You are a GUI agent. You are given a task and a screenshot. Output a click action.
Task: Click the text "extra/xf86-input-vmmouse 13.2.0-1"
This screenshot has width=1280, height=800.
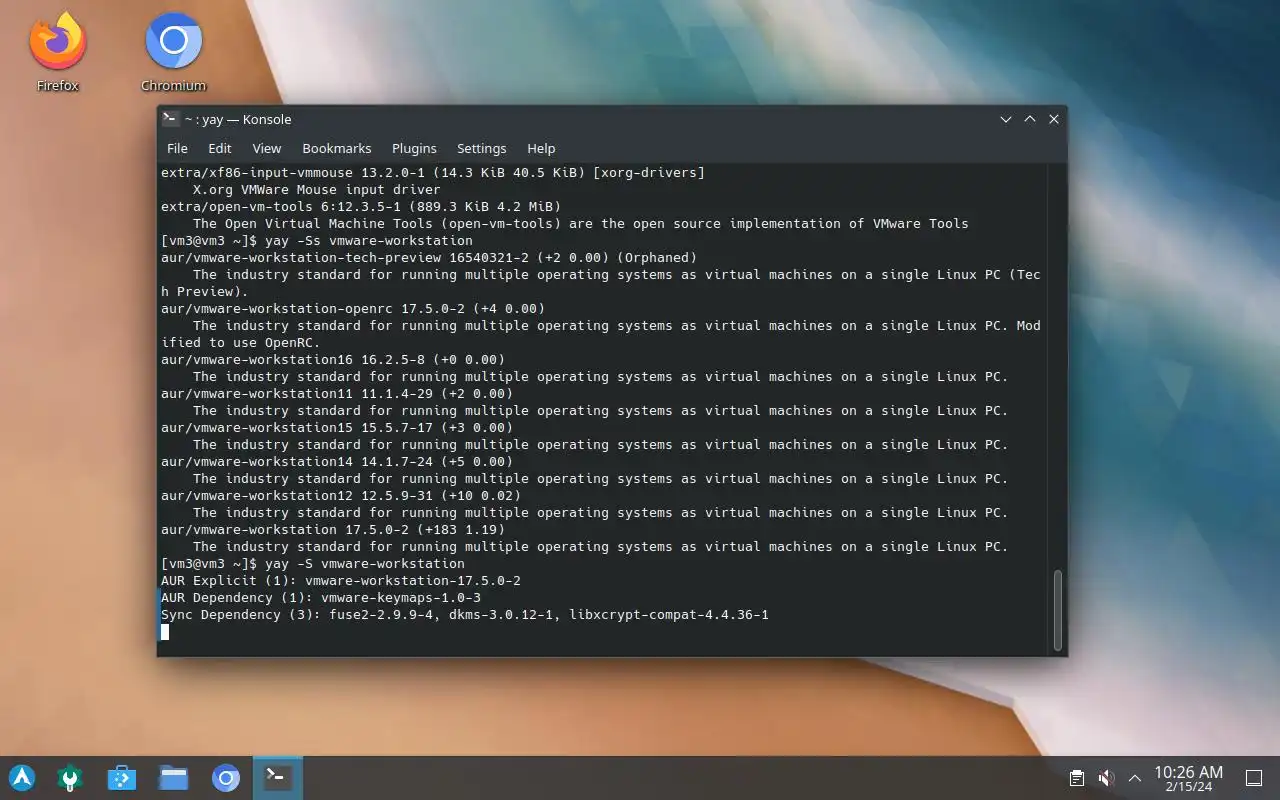click(293, 172)
